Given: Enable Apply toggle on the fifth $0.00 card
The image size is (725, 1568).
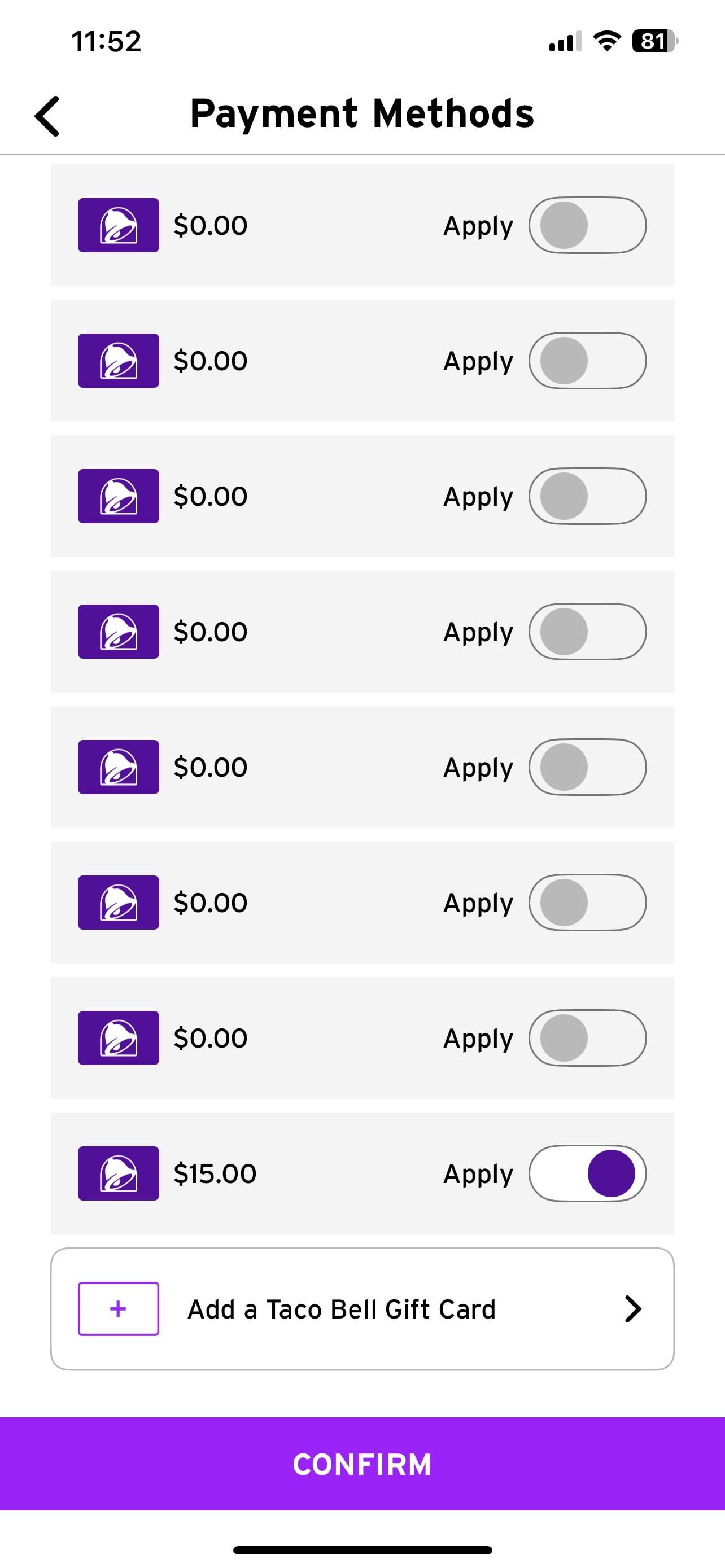Looking at the screenshot, I should click(x=587, y=767).
